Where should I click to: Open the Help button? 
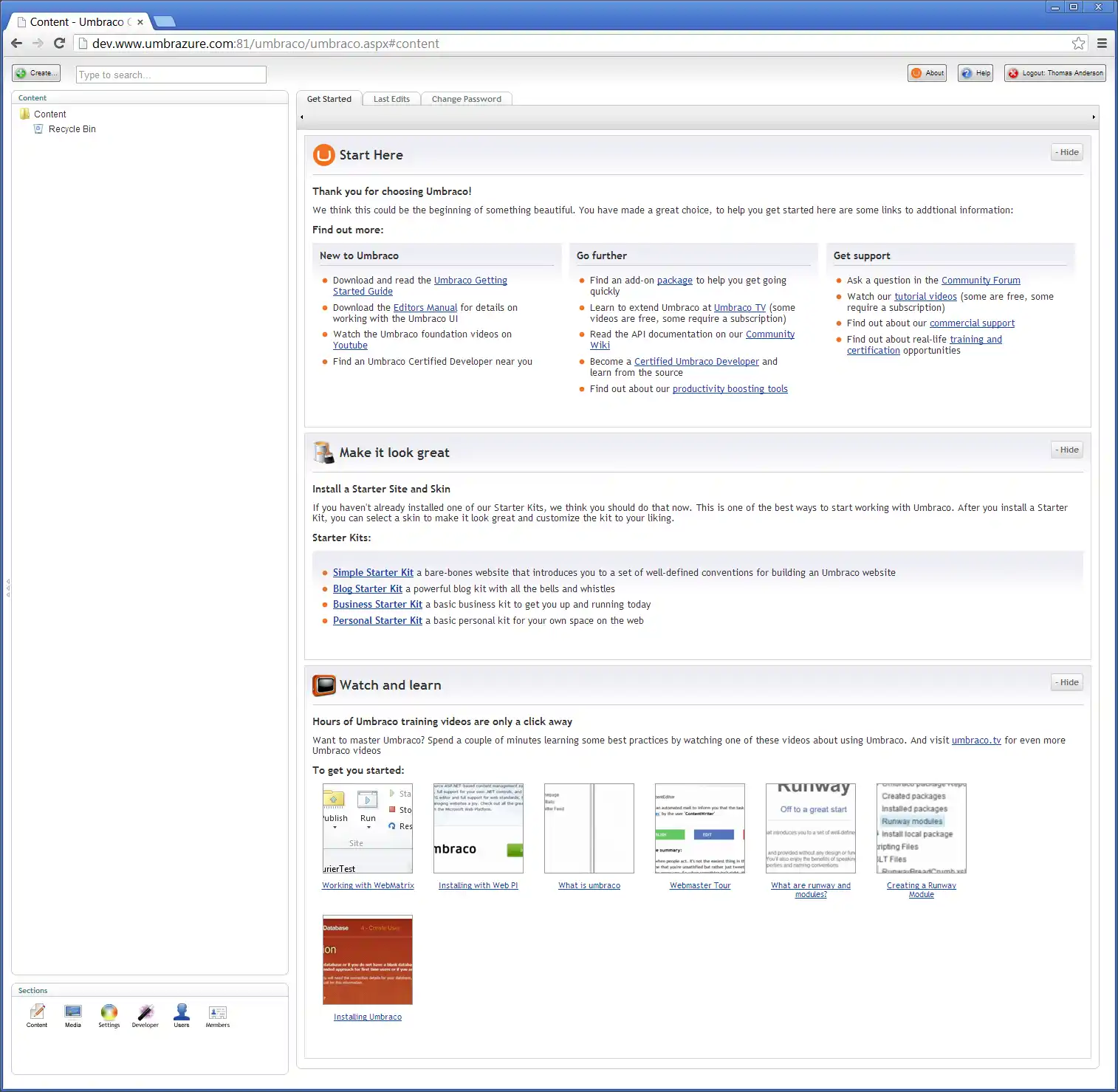975,73
